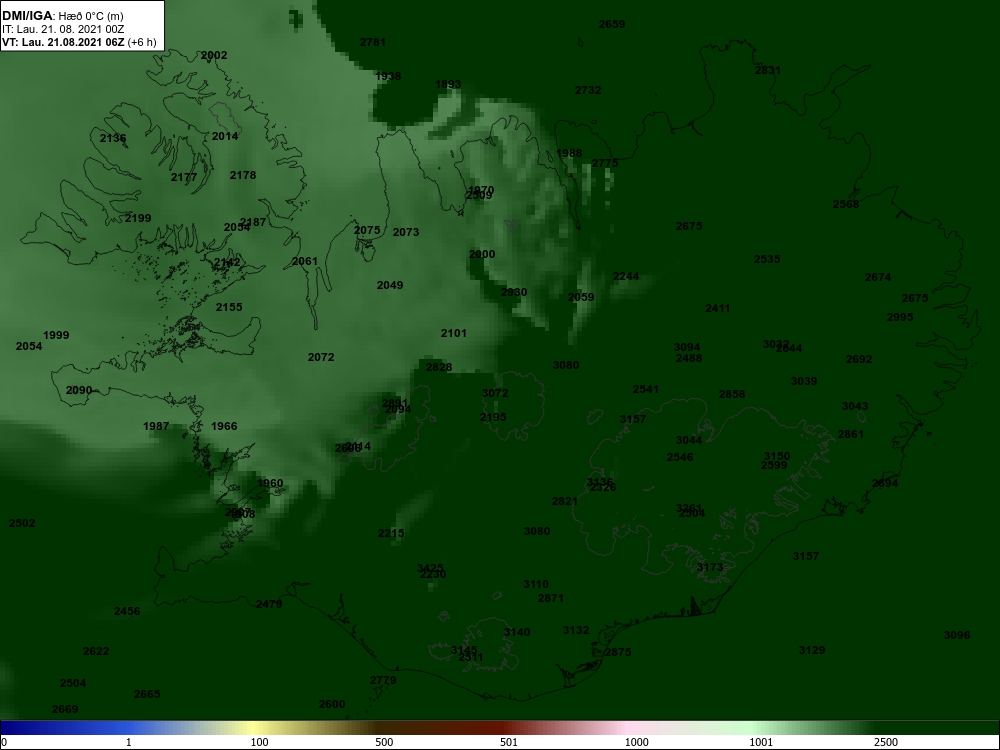This screenshot has height=750, width=1000.
Task: Click the map value "2195"
Action: click(x=493, y=417)
